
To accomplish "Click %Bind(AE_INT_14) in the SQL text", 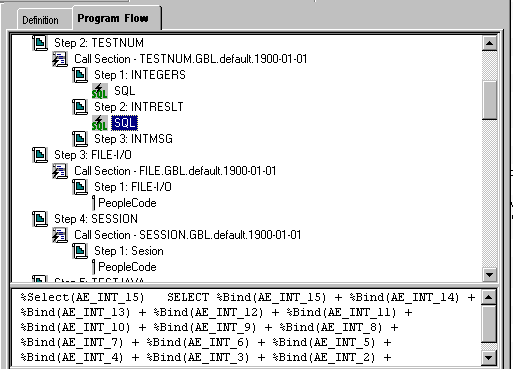I will pyautogui.click(x=404, y=297).
